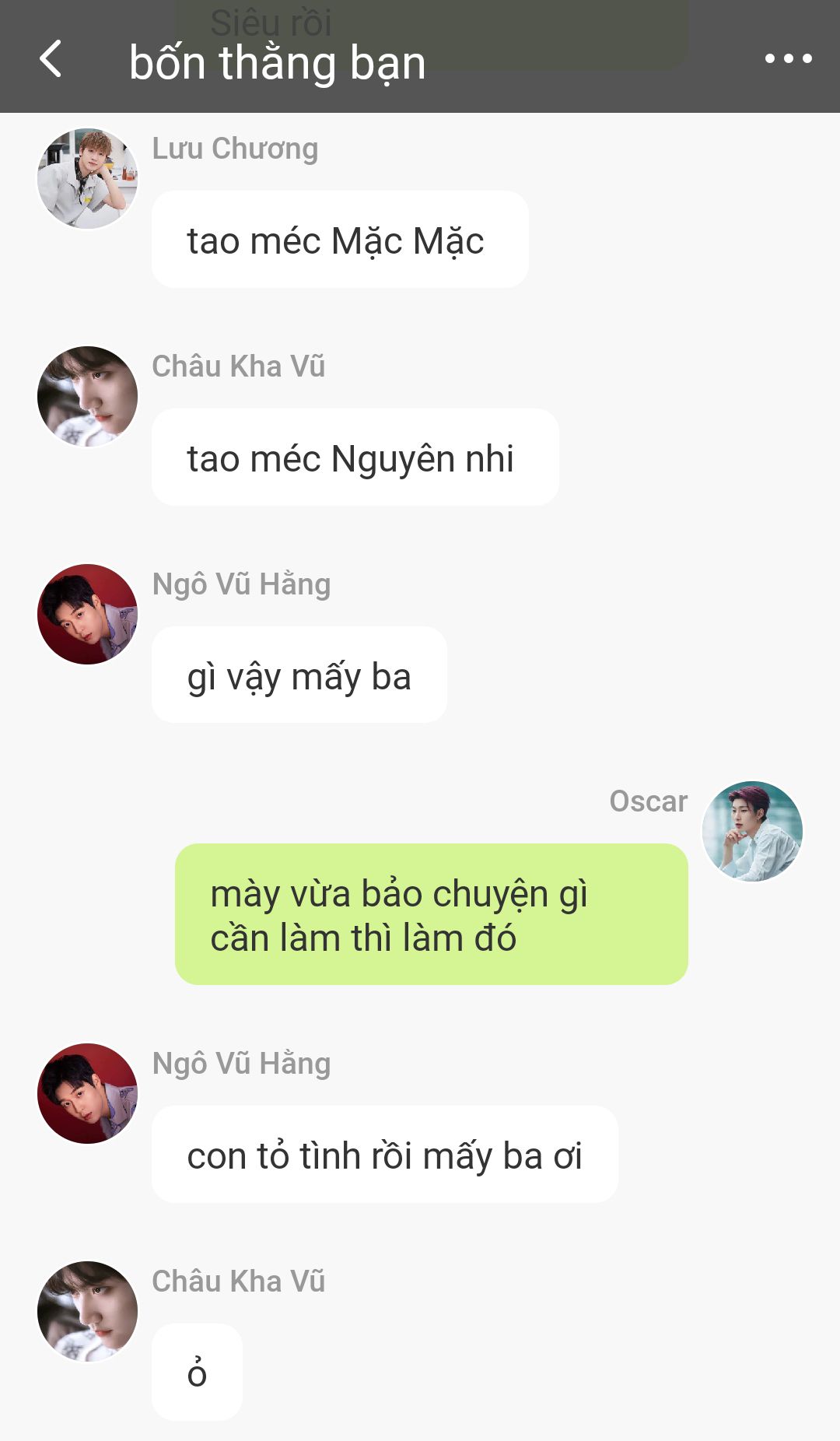840x1441 pixels.
Task: Tap the short "ỏ" message bubble
Action: (197, 1373)
